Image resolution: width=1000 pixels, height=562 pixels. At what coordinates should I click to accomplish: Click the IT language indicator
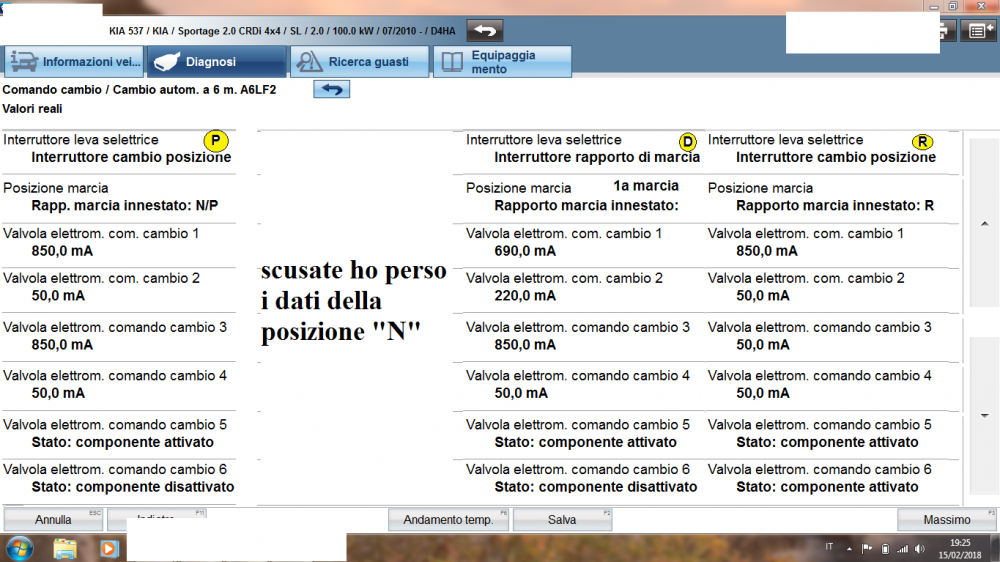829,547
